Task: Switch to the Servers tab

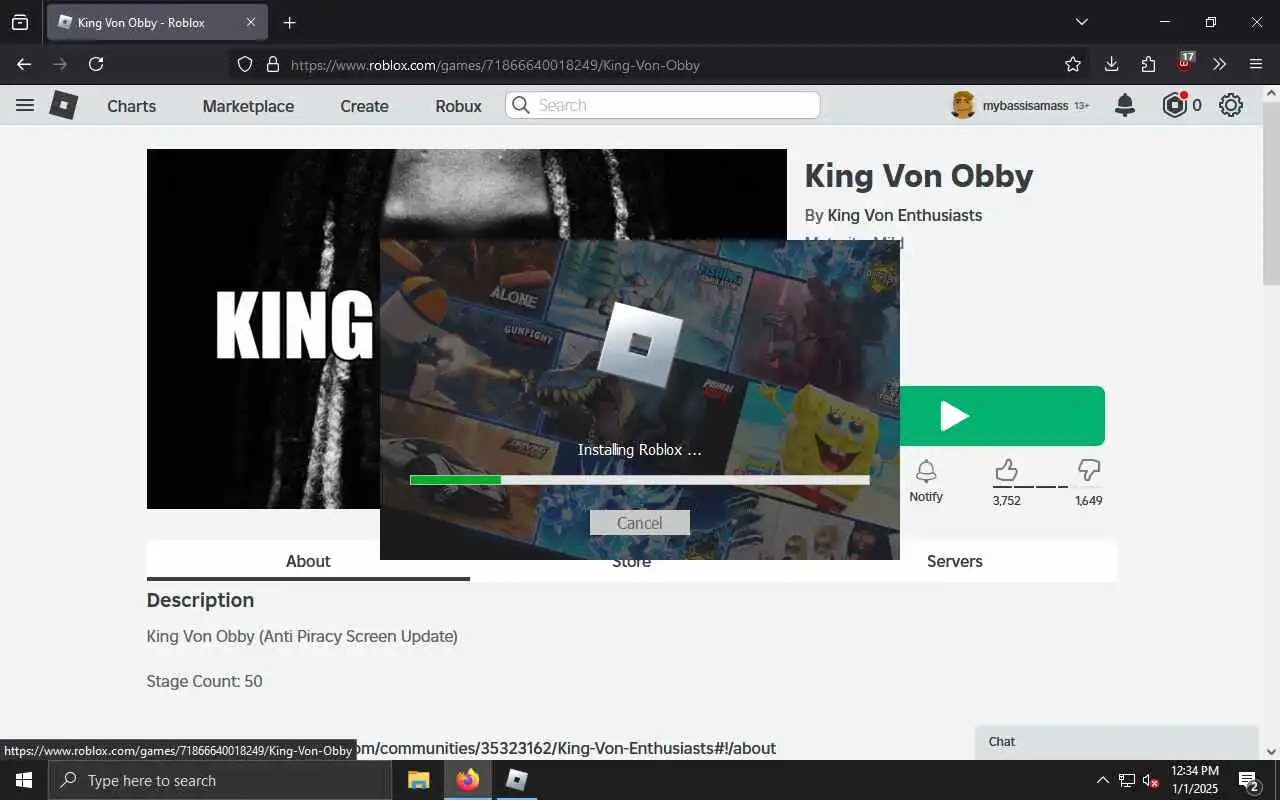Action: coord(955,561)
